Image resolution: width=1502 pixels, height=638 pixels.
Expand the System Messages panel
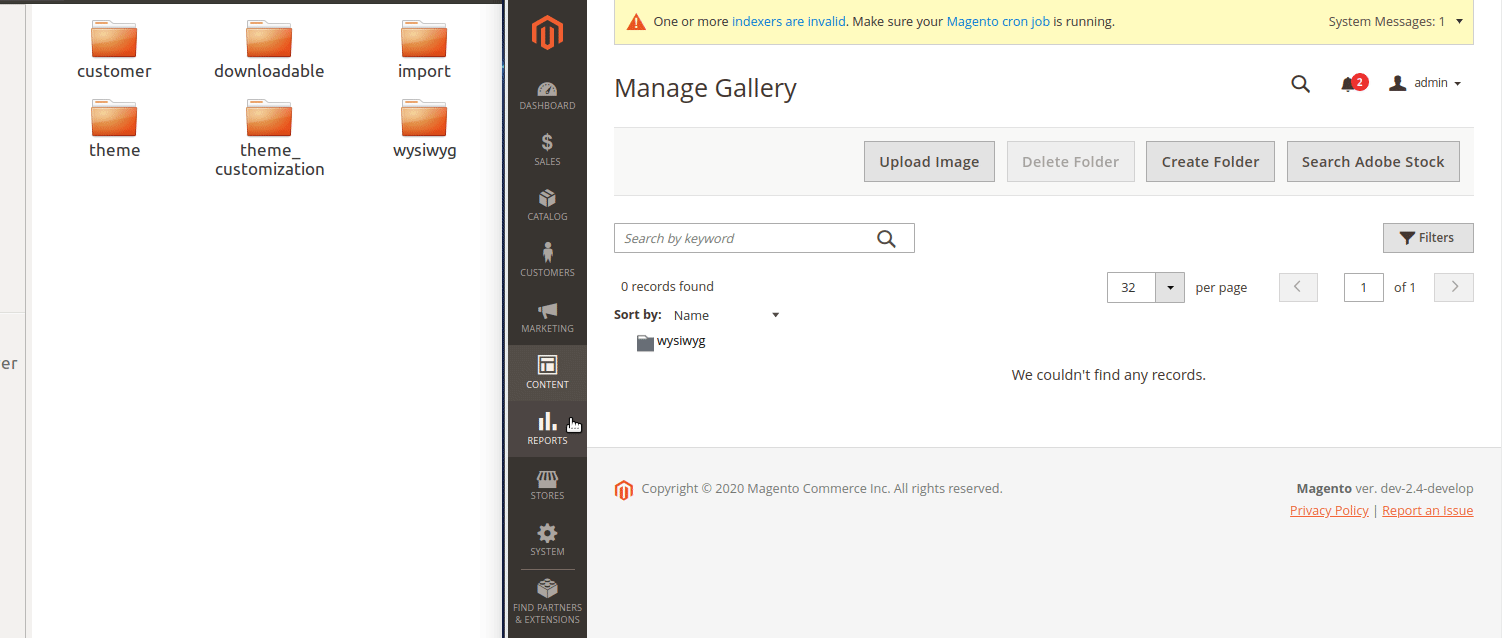[1395, 20]
